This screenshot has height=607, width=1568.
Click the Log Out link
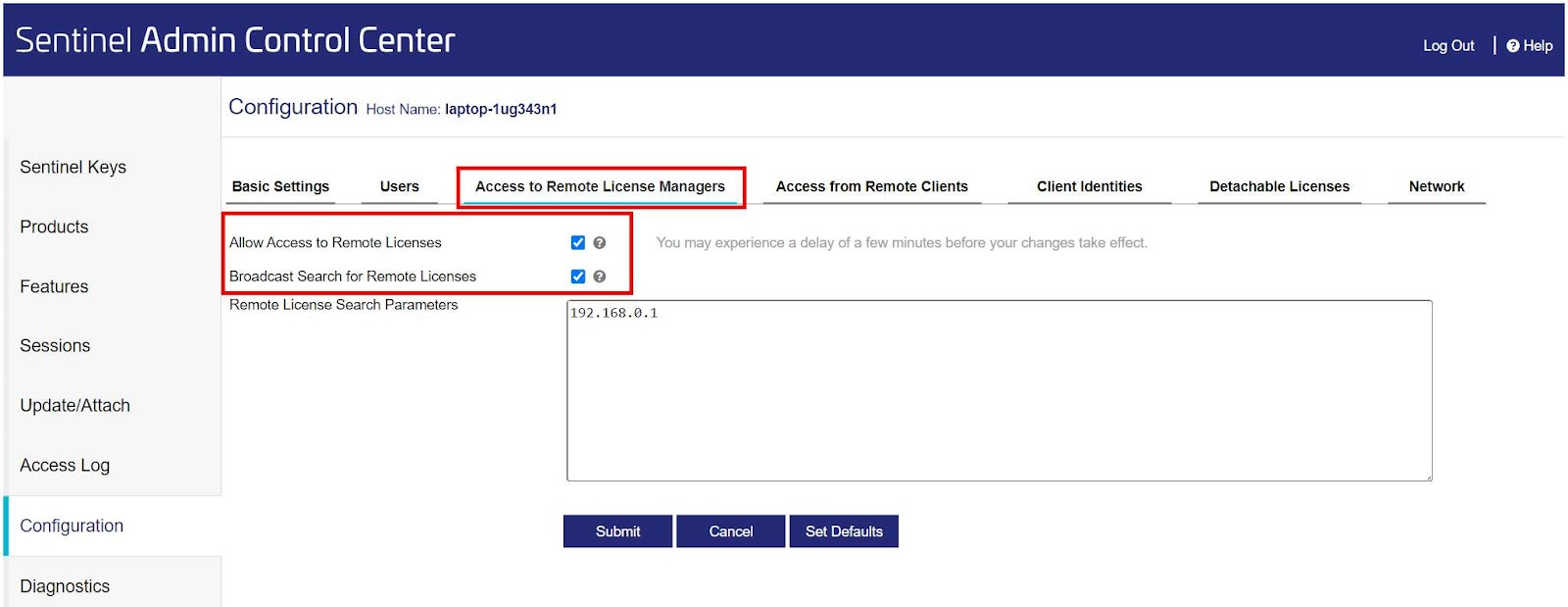(1448, 45)
